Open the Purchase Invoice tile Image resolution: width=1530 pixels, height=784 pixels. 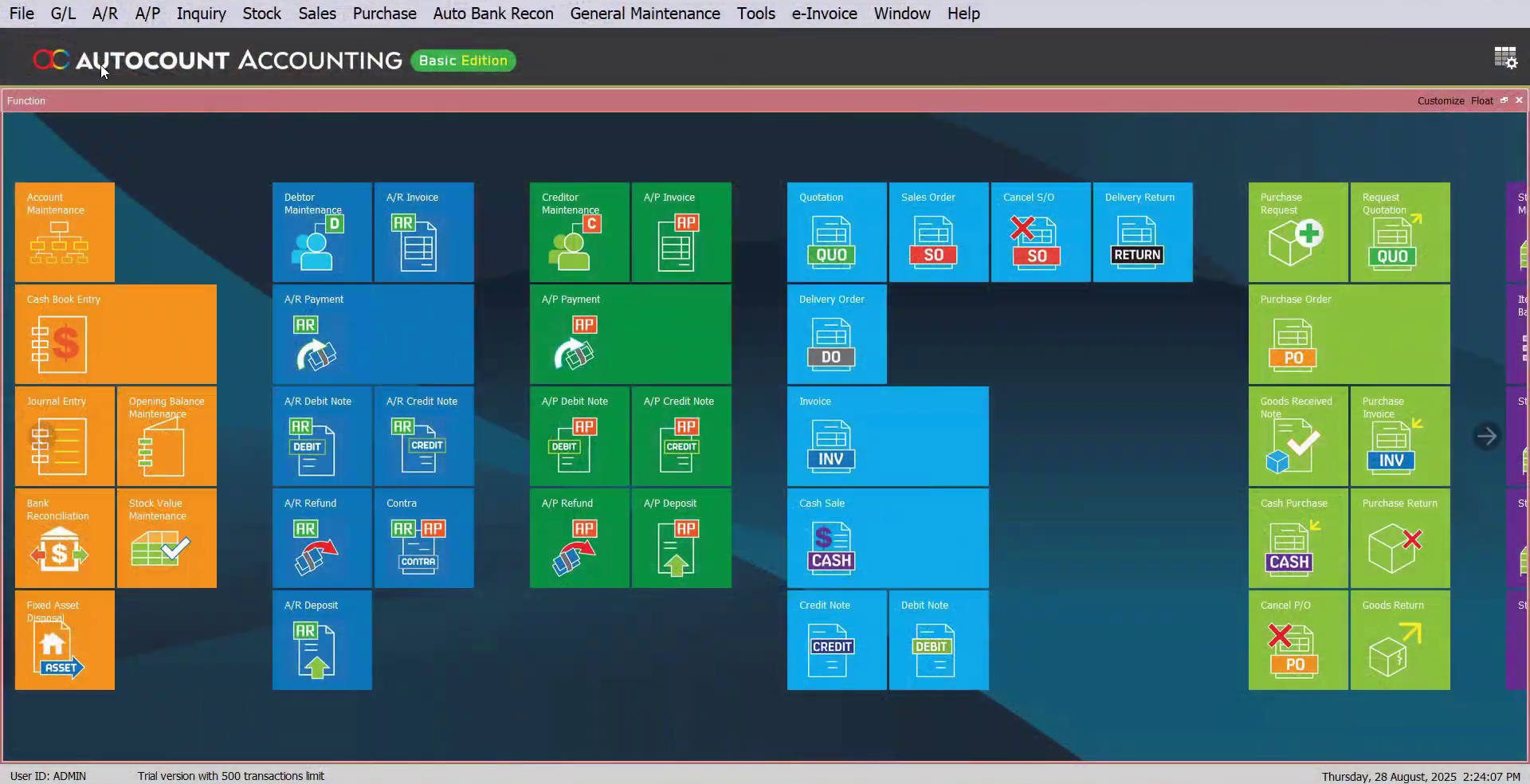click(1400, 436)
